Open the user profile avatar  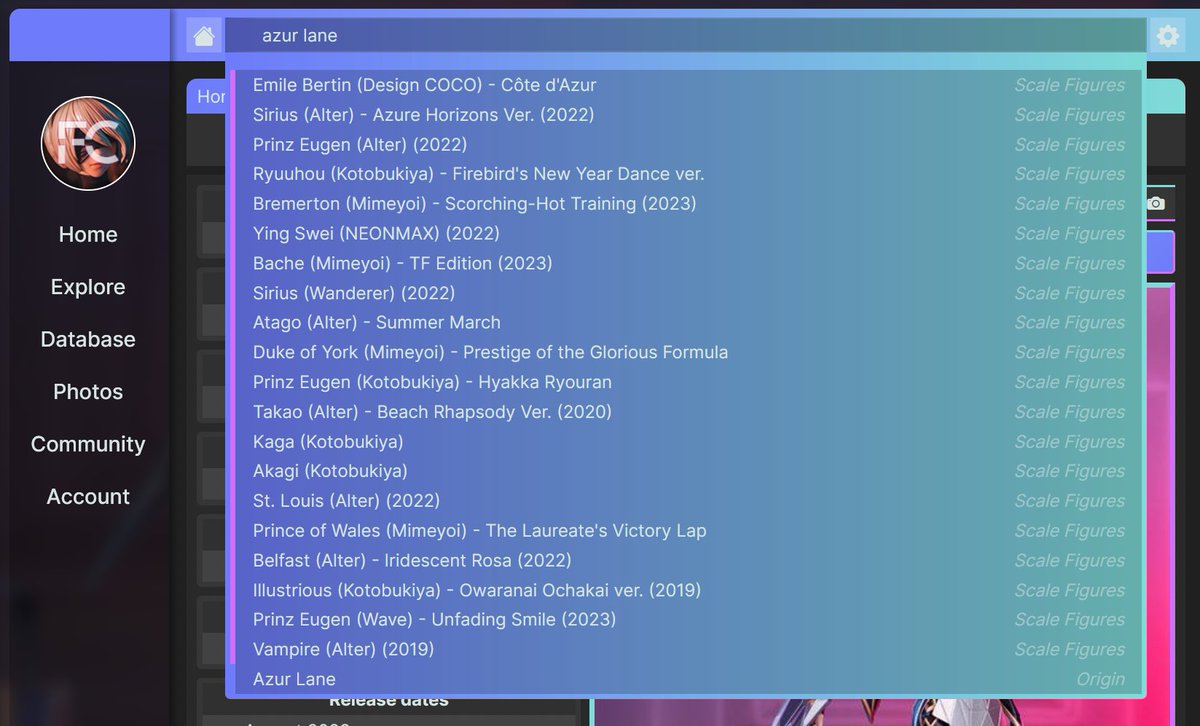(88, 144)
